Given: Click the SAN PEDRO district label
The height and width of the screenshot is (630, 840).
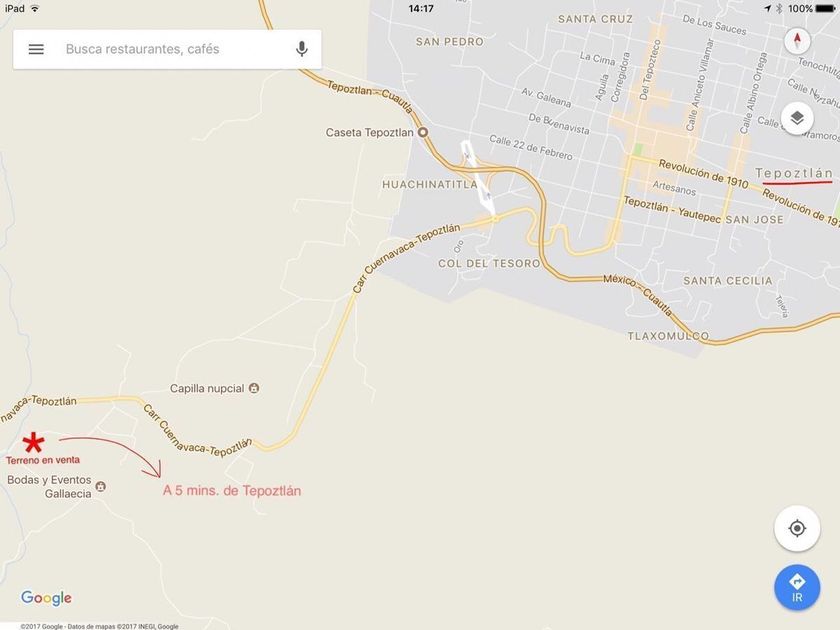Looking at the screenshot, I should pos(449,42).
